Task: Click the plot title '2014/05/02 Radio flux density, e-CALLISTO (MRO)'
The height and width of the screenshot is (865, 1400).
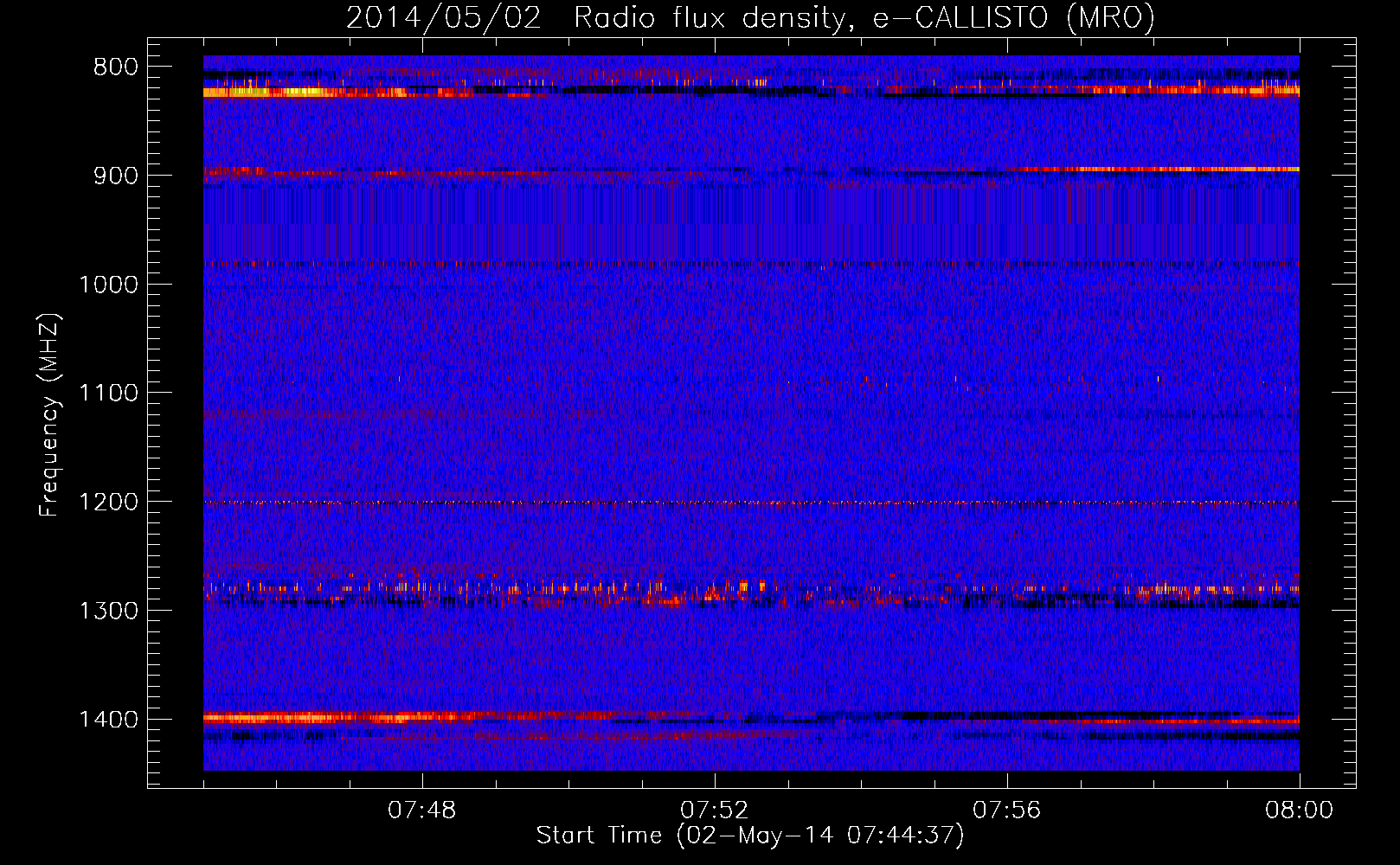Action: tap(750, 17)
